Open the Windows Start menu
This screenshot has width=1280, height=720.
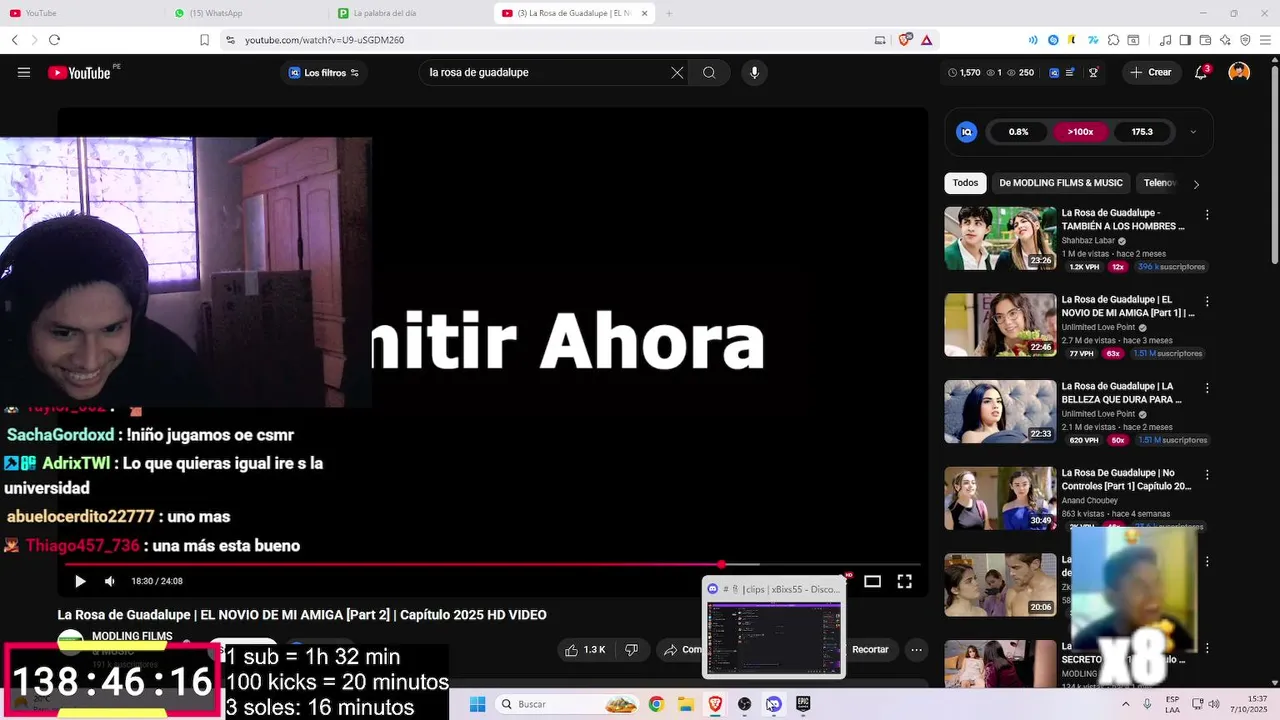(x=477, y=704)
